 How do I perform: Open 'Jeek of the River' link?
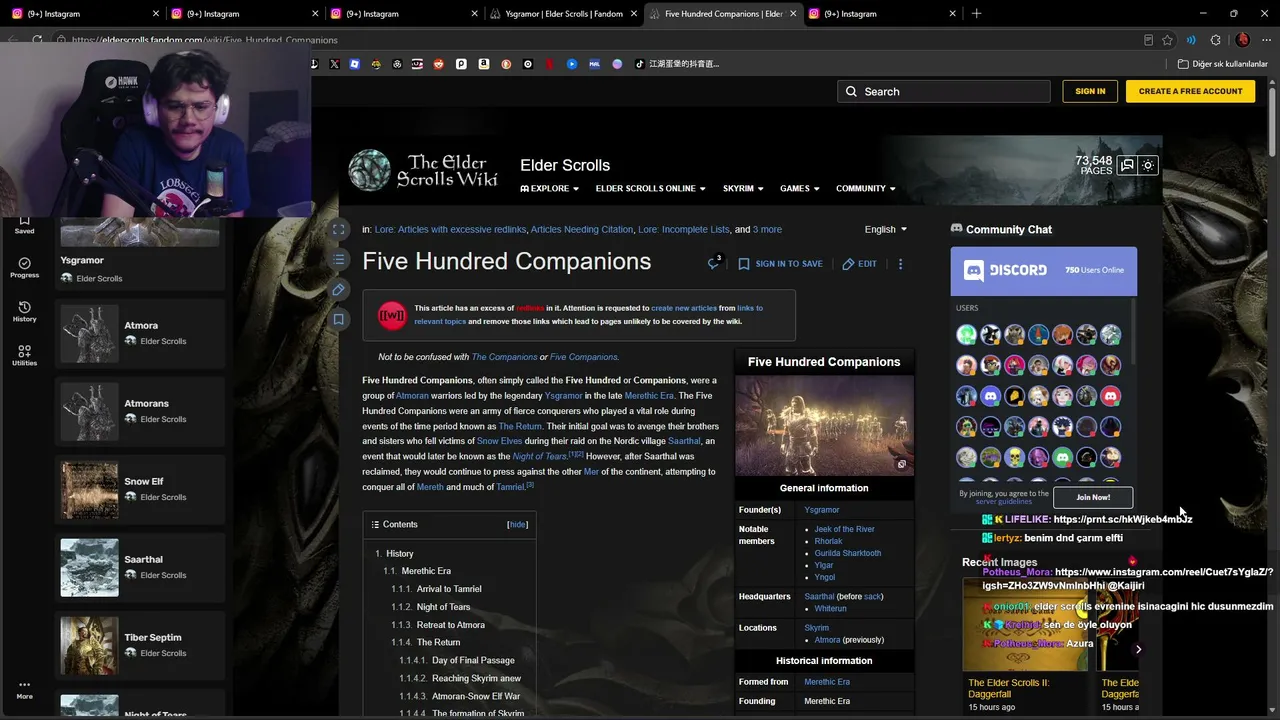(844, 529)
